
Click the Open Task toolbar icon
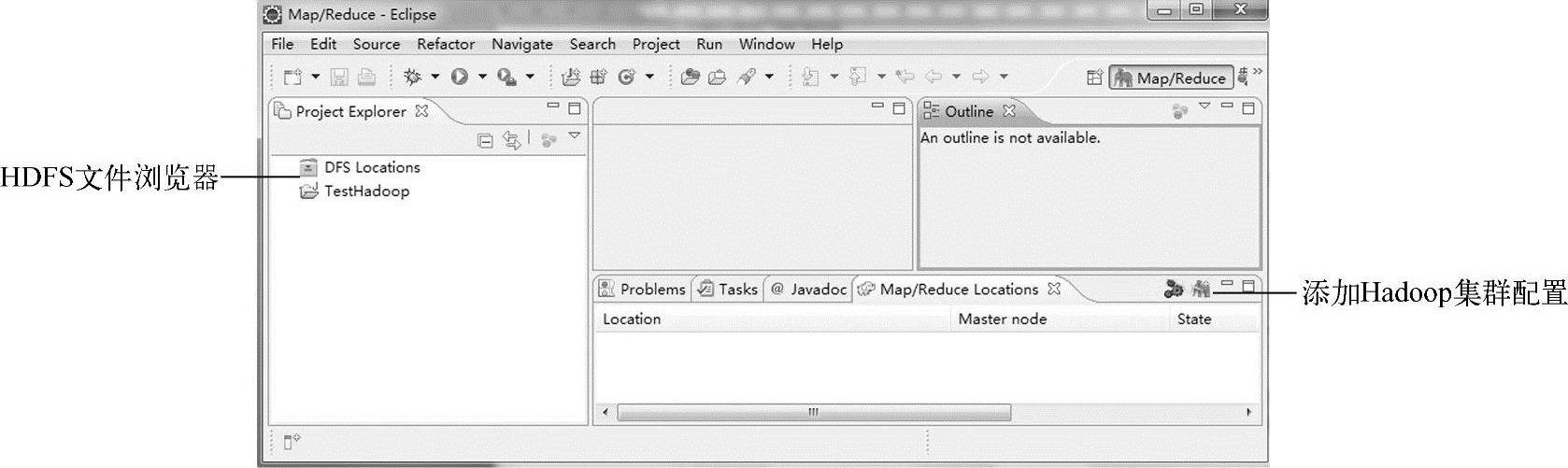718,77
